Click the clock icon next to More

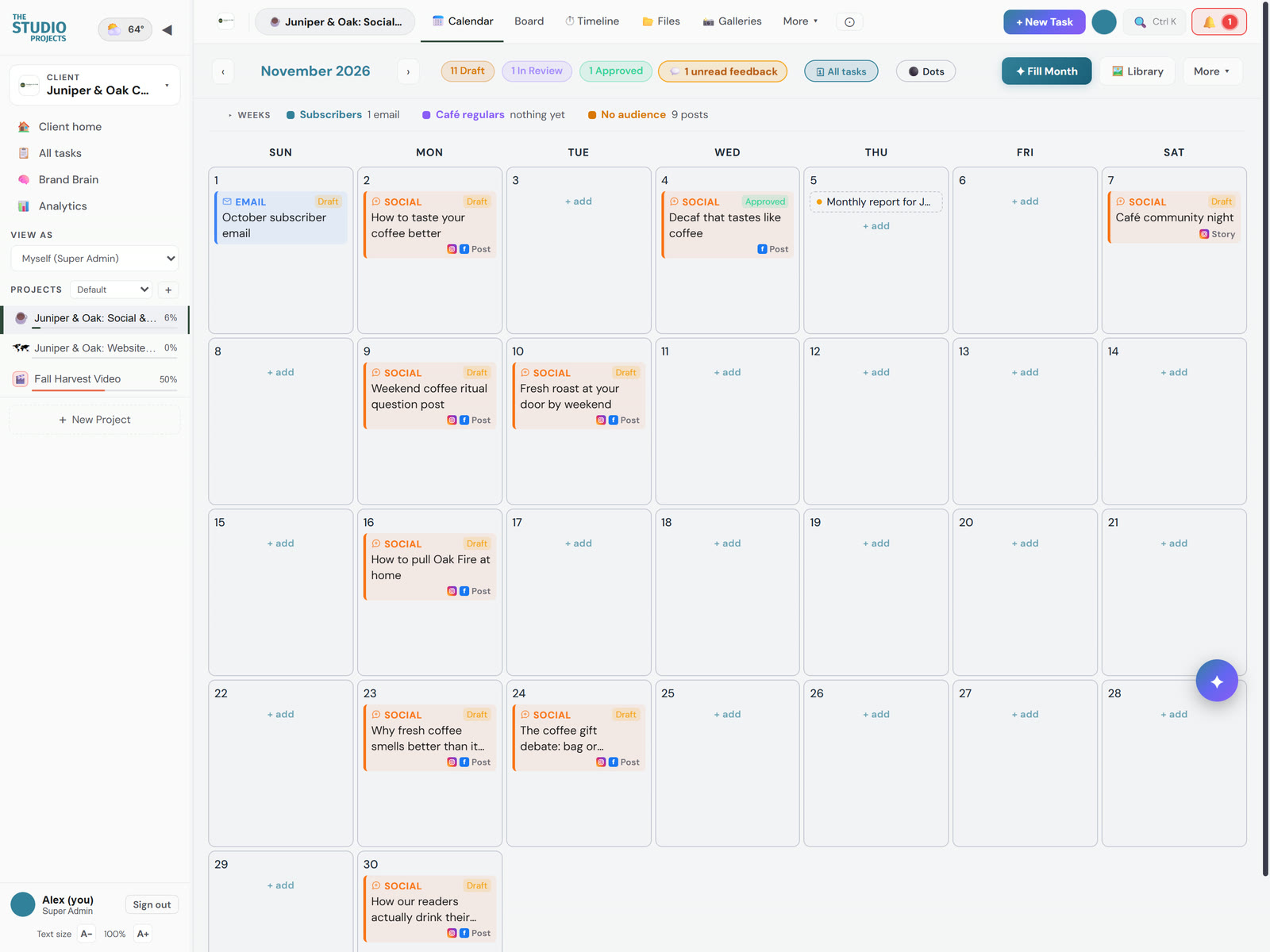point(849,22)
